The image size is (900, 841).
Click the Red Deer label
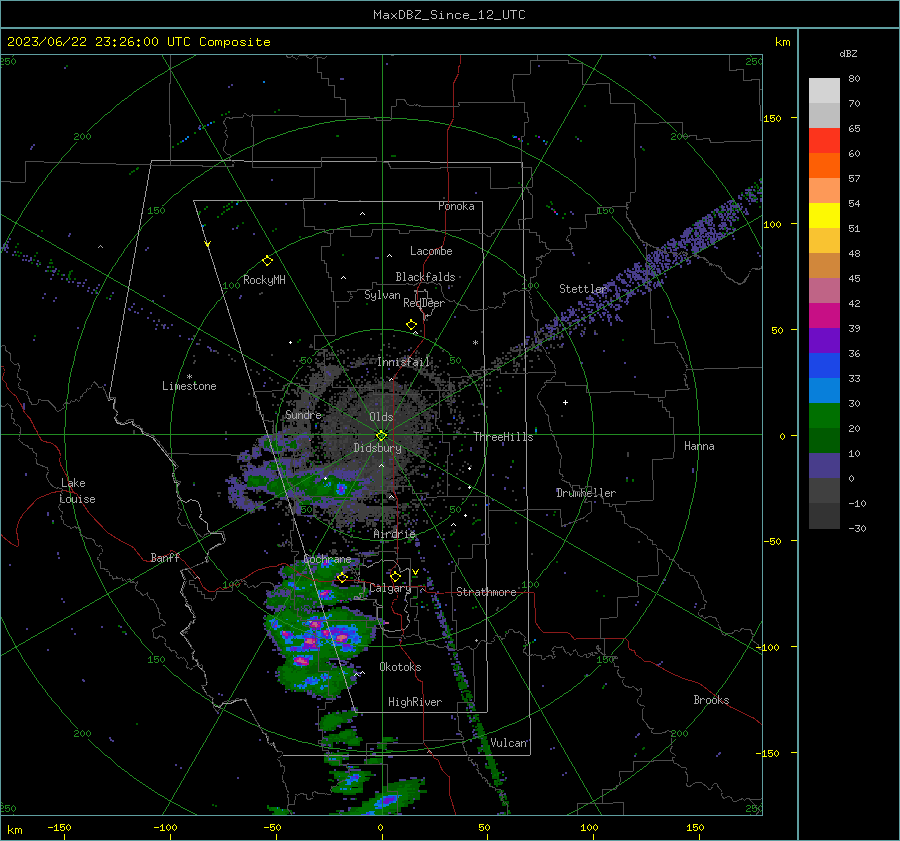pos(424,303)
